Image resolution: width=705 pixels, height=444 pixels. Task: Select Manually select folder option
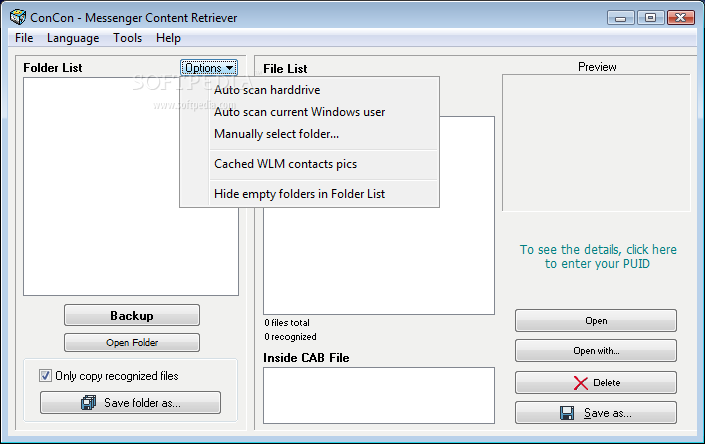tap(276, 134)
